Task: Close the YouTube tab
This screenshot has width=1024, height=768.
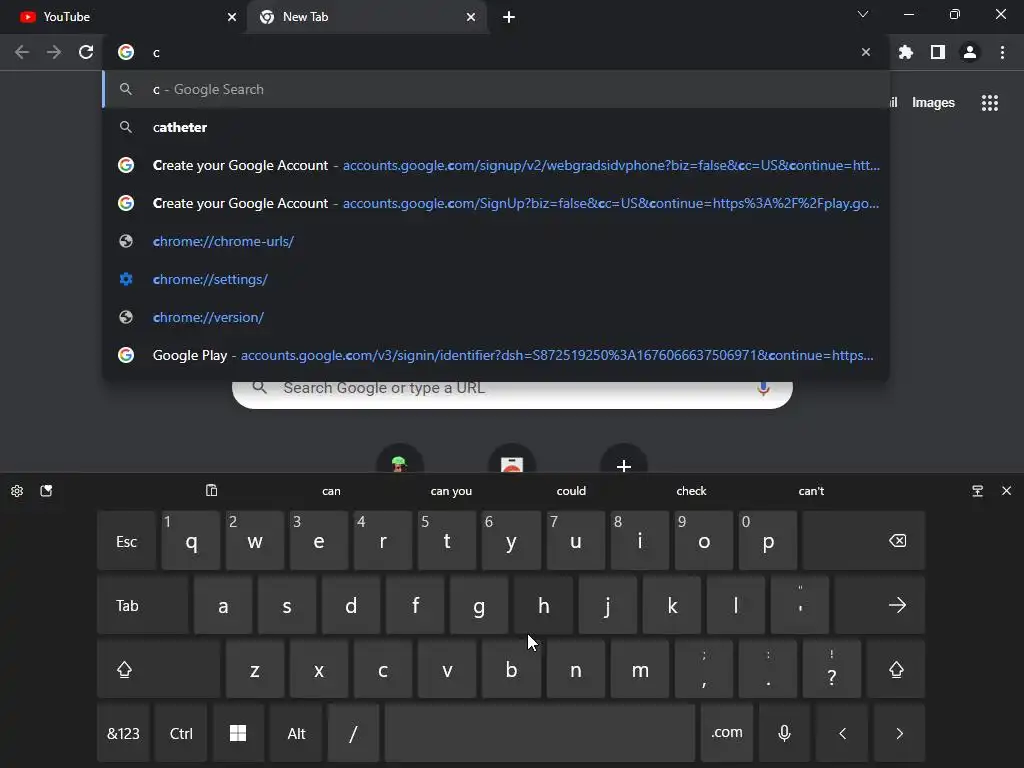Action: pos(232,17)
